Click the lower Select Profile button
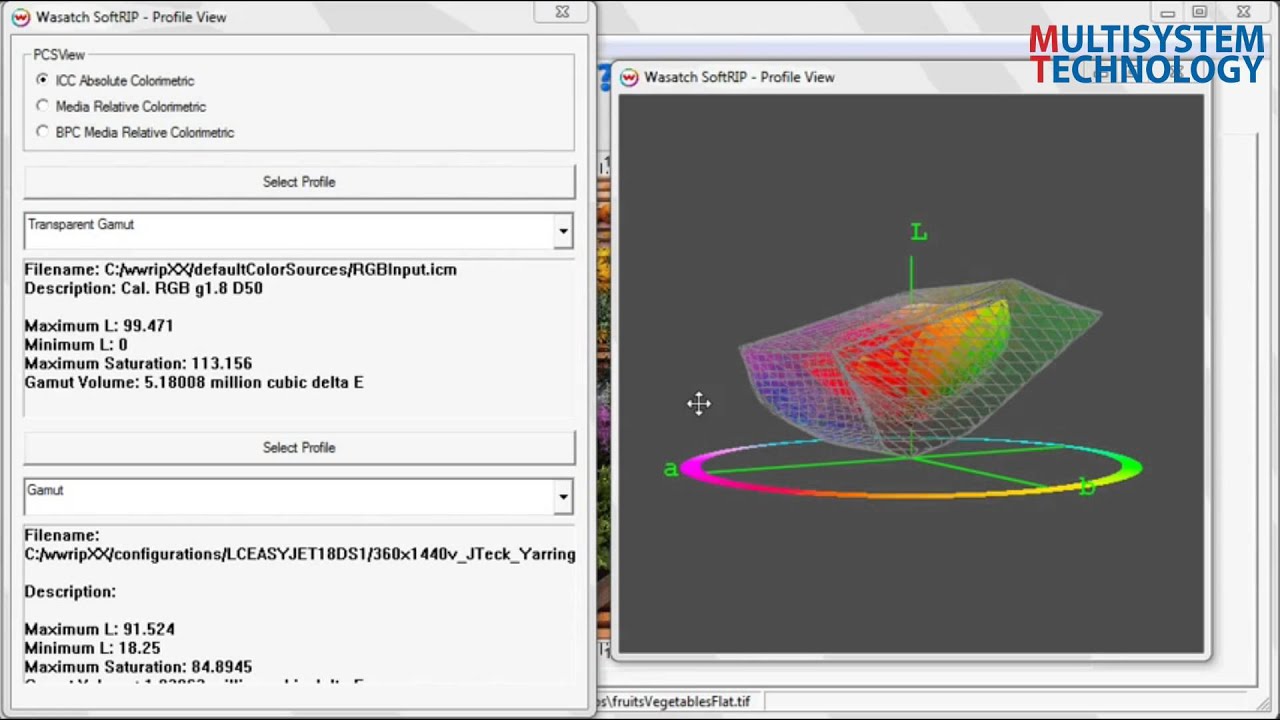1280x720 pixels. (299, 448)
